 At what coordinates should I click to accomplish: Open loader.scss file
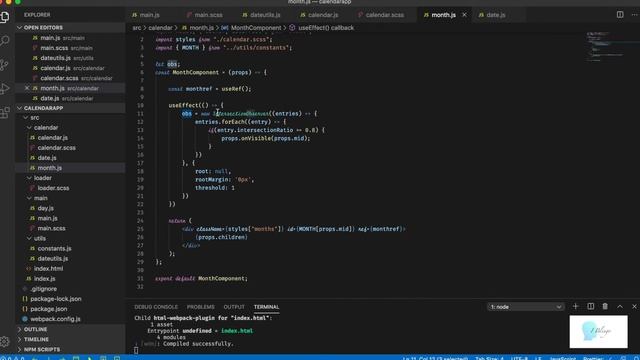click(x=53, y=188)
